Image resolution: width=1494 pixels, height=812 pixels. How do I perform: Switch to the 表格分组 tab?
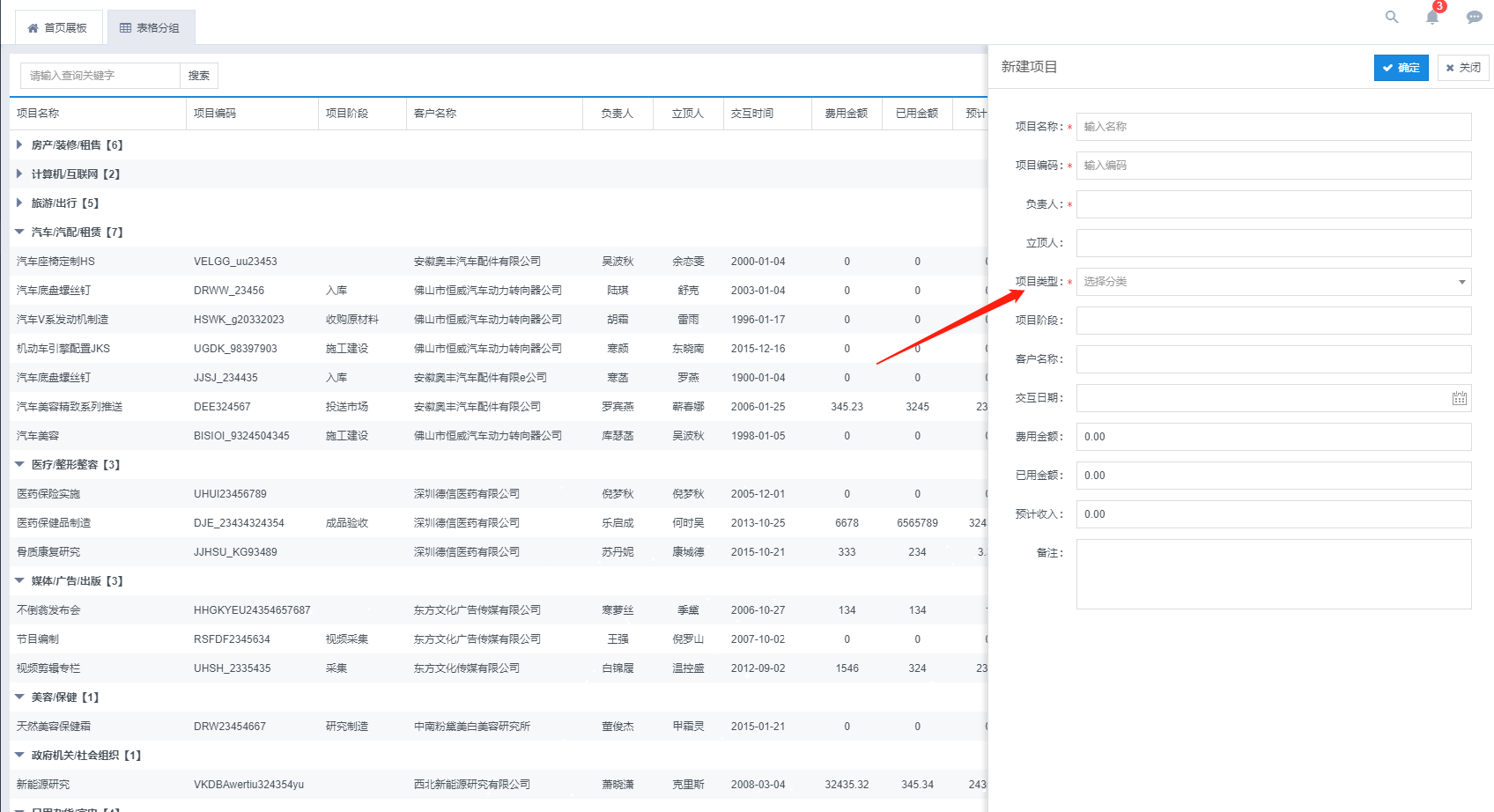[x=151, y=27]
